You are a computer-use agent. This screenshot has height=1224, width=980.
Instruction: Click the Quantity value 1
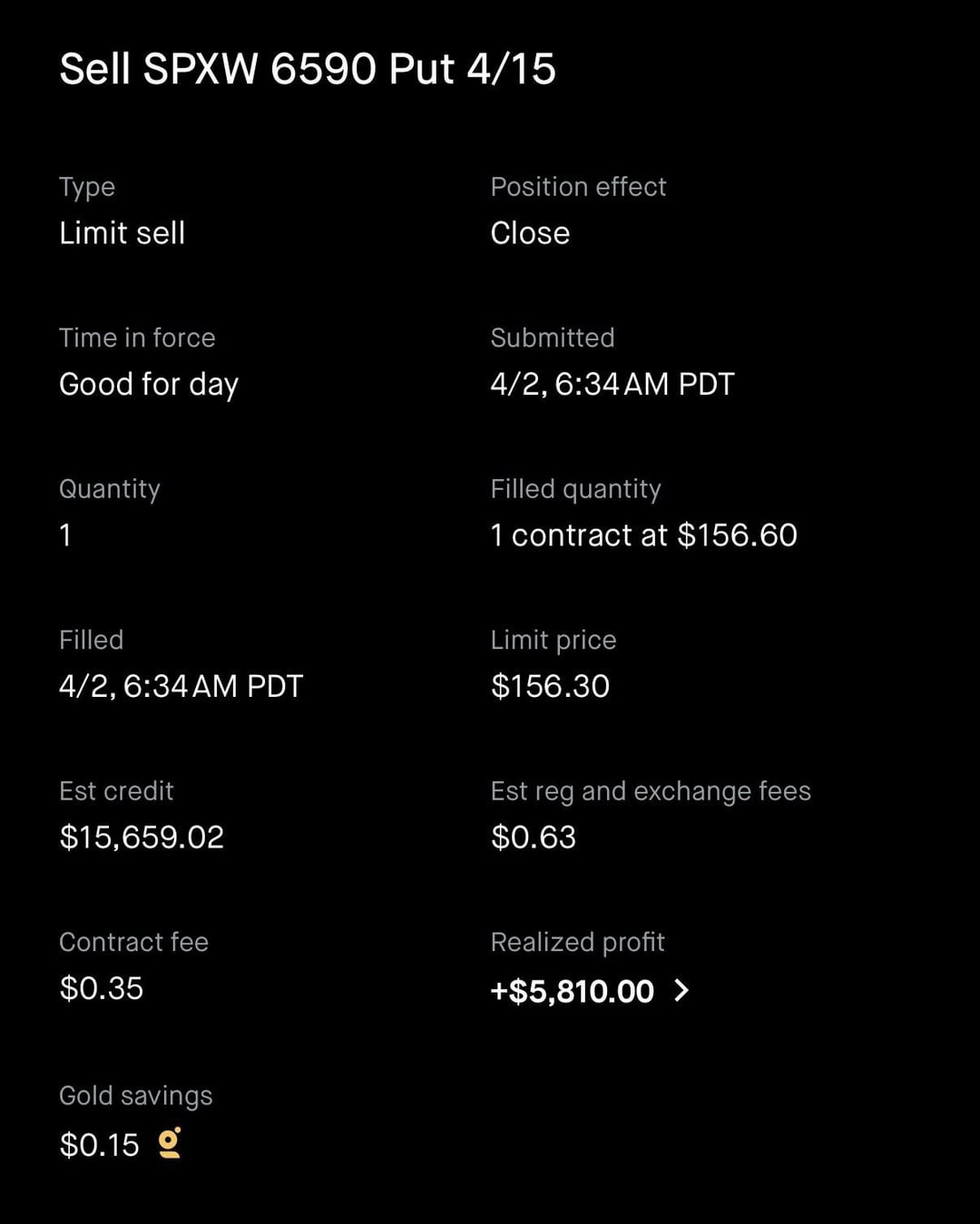[x=65, y=535]
